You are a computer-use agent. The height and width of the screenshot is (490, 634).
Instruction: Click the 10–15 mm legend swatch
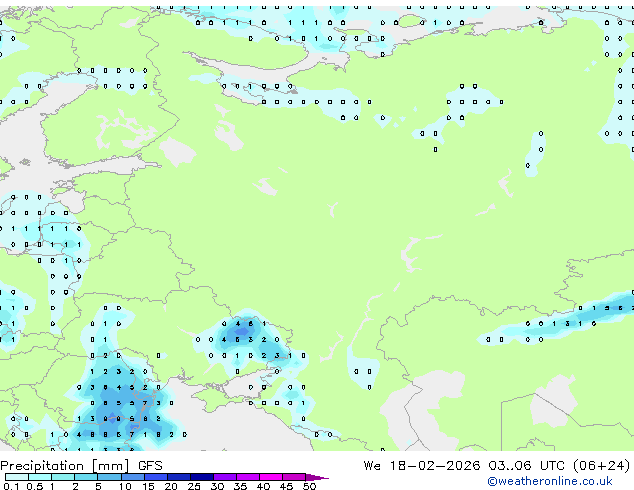tap(133, 477)
